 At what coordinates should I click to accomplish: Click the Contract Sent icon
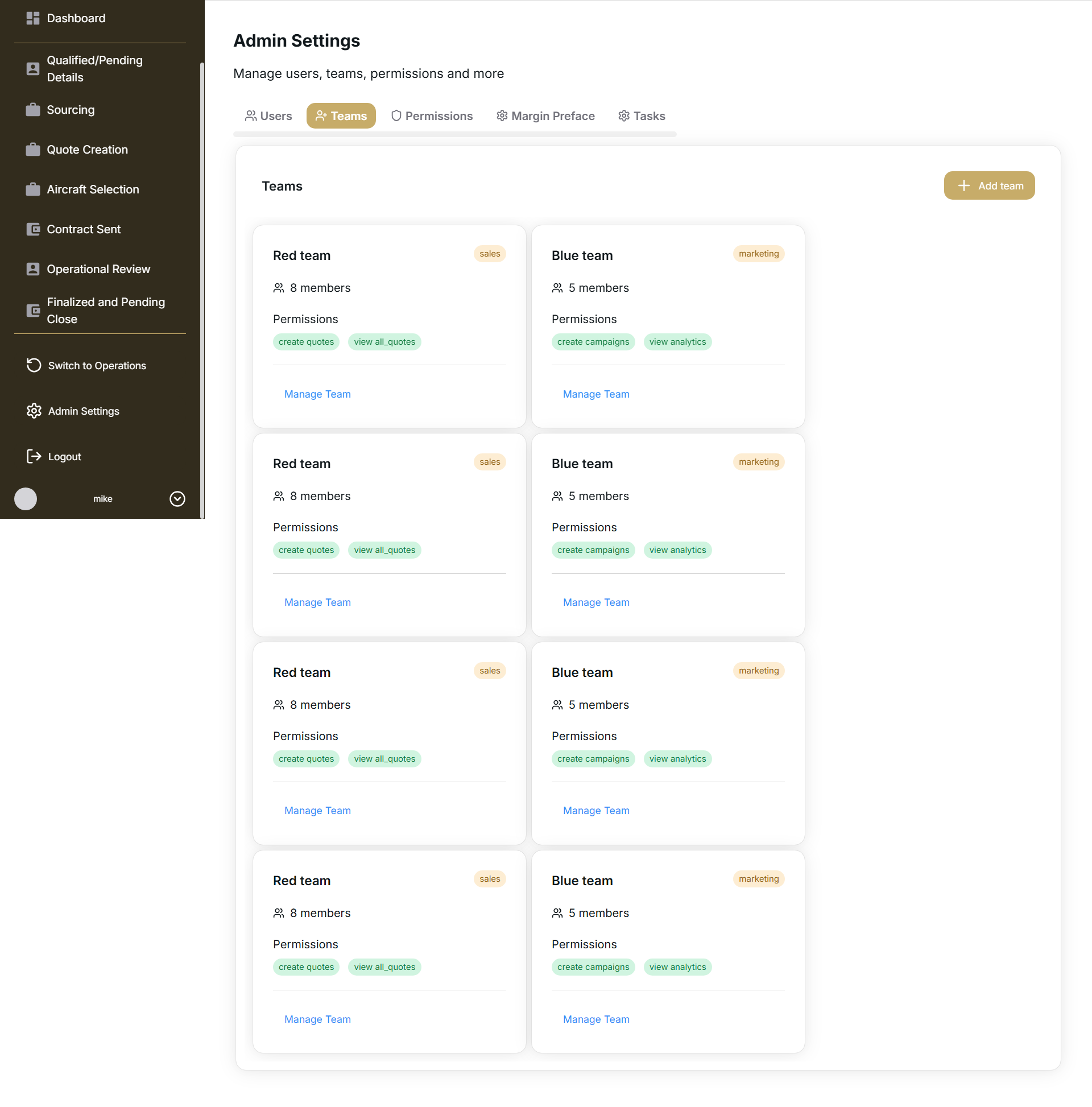[x=32, y=229]
